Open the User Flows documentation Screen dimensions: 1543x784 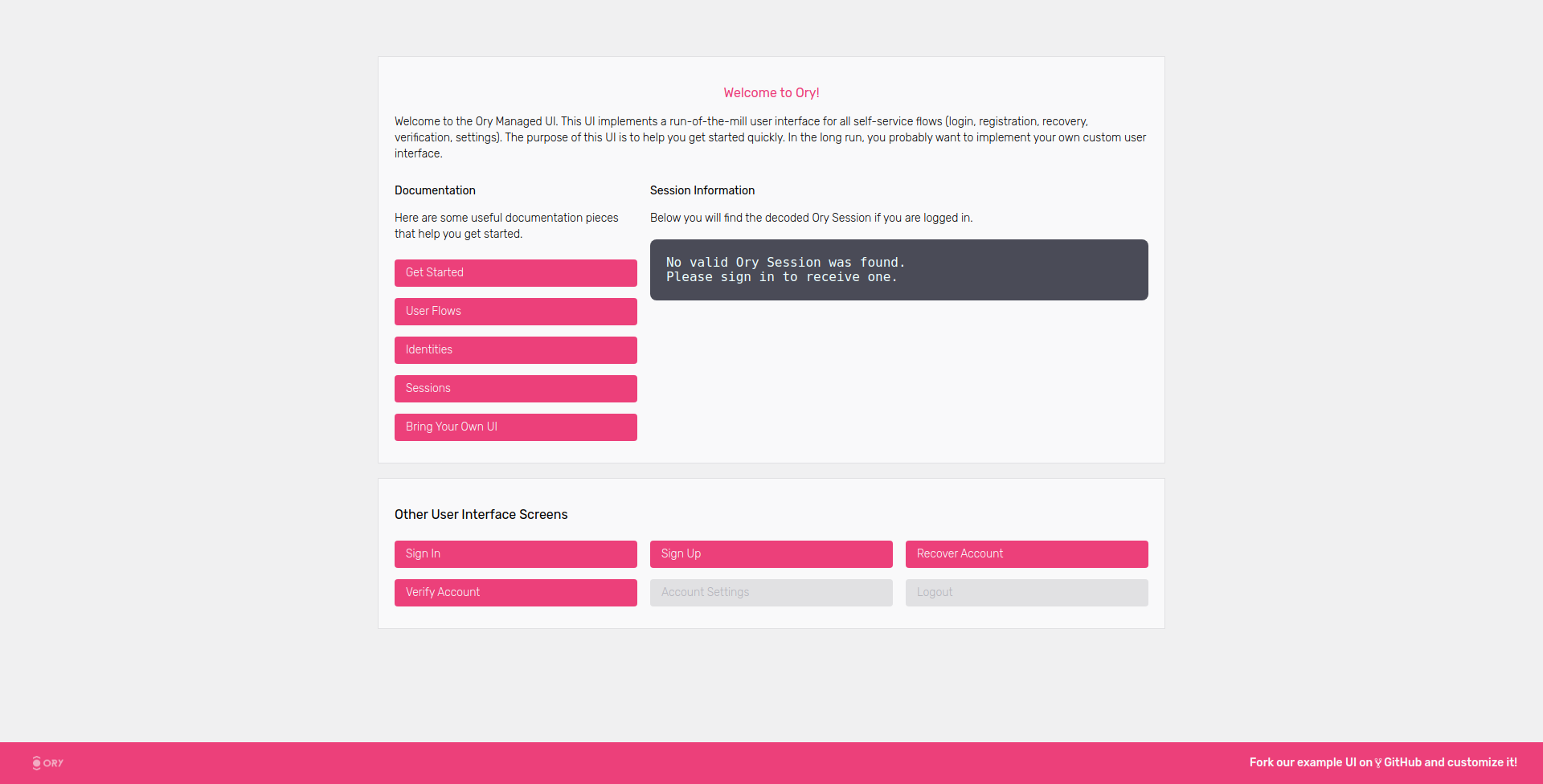click(x=515, y=312)
